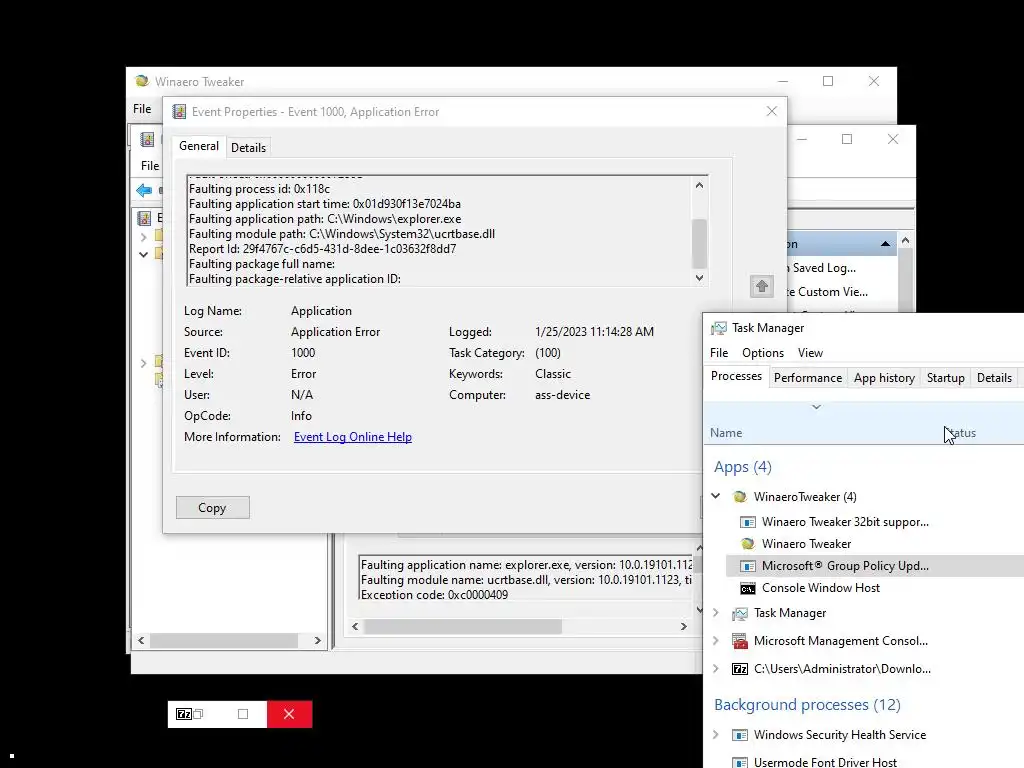Open the Task Manager Options menu

[763, 353]
